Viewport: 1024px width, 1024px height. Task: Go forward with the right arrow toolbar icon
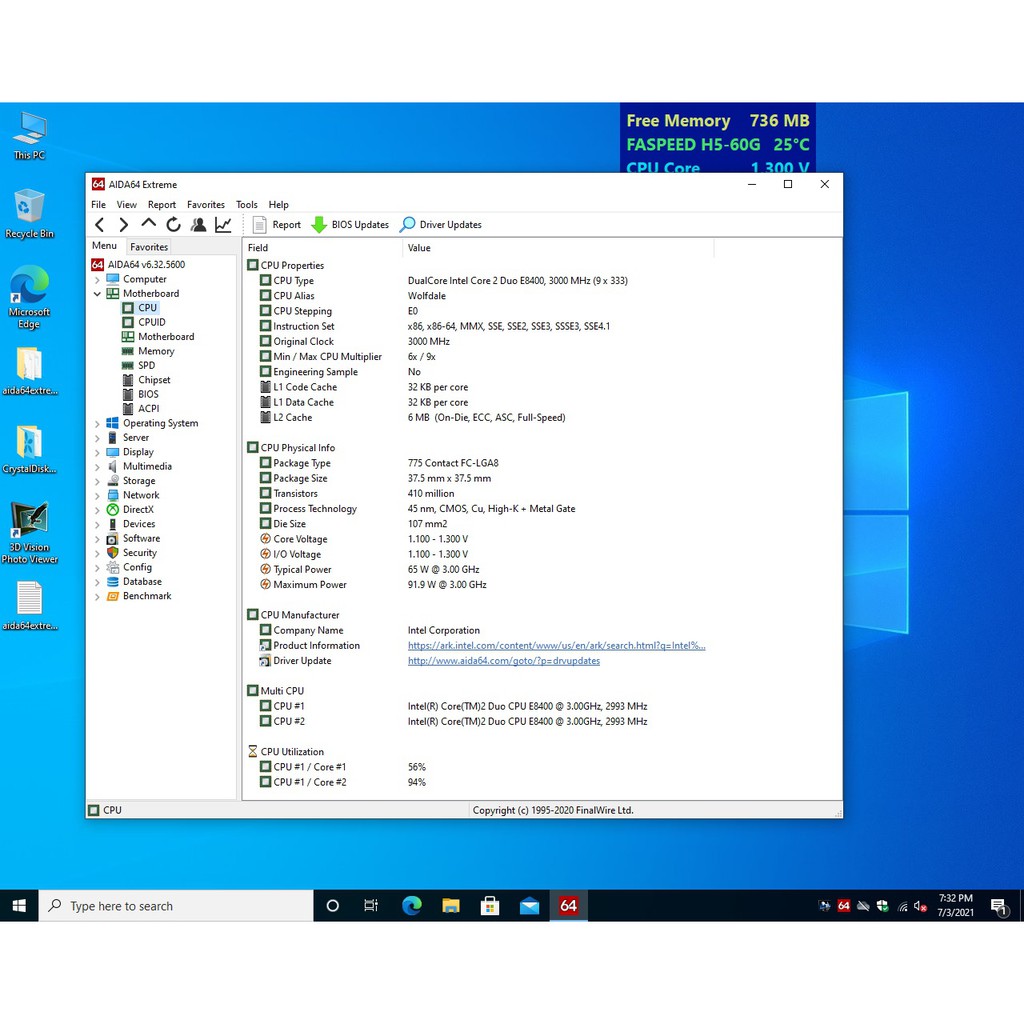123,225
